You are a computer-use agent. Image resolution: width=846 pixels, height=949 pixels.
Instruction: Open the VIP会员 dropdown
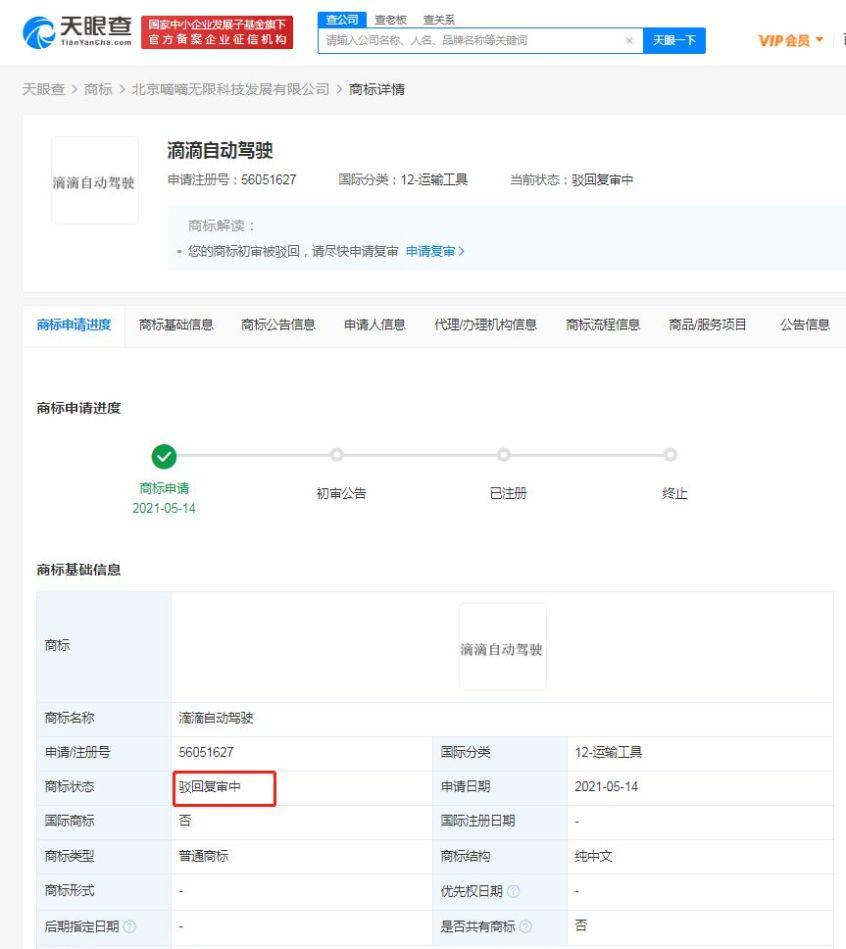coord(790,41)
